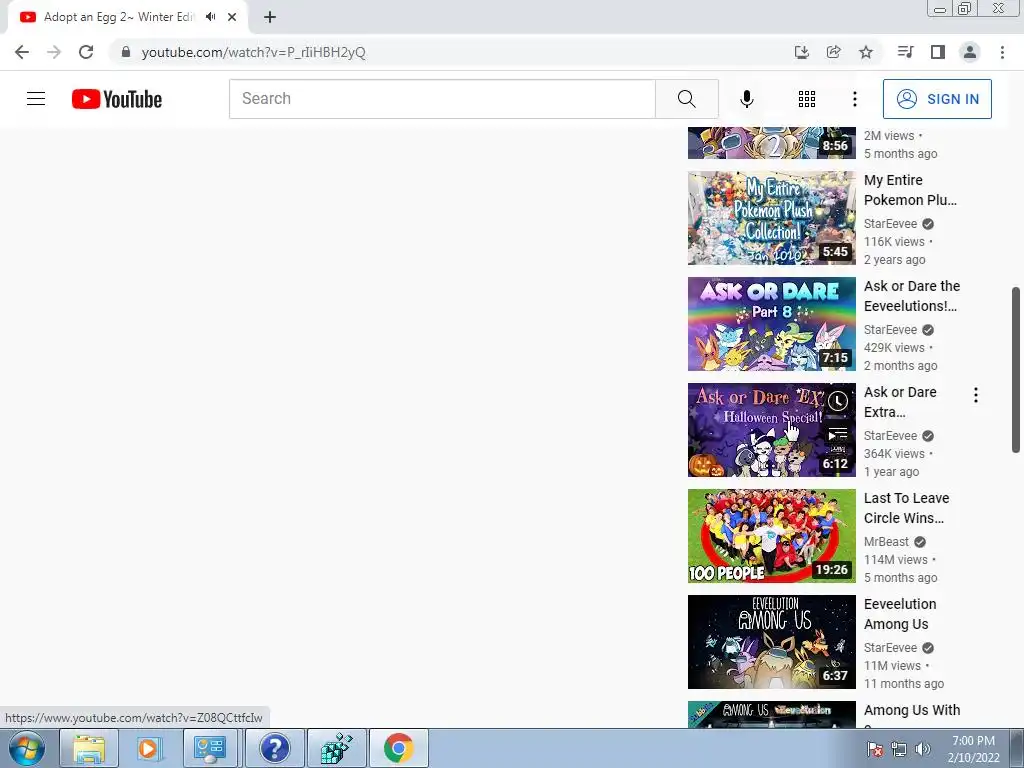
Task: Open the media controls icon in toolbar
Action: (905, 52)
